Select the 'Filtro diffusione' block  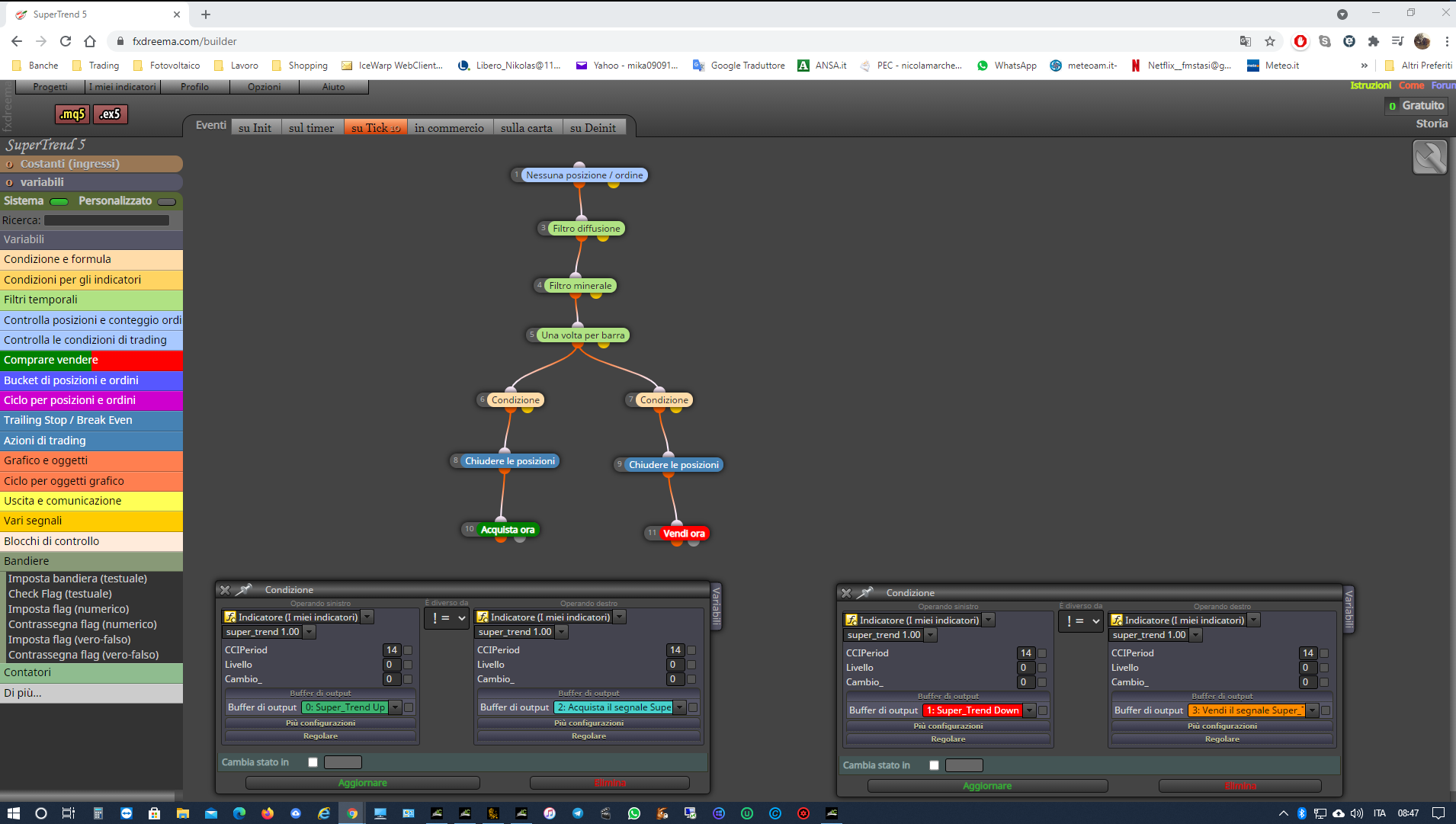coord(586,229)
